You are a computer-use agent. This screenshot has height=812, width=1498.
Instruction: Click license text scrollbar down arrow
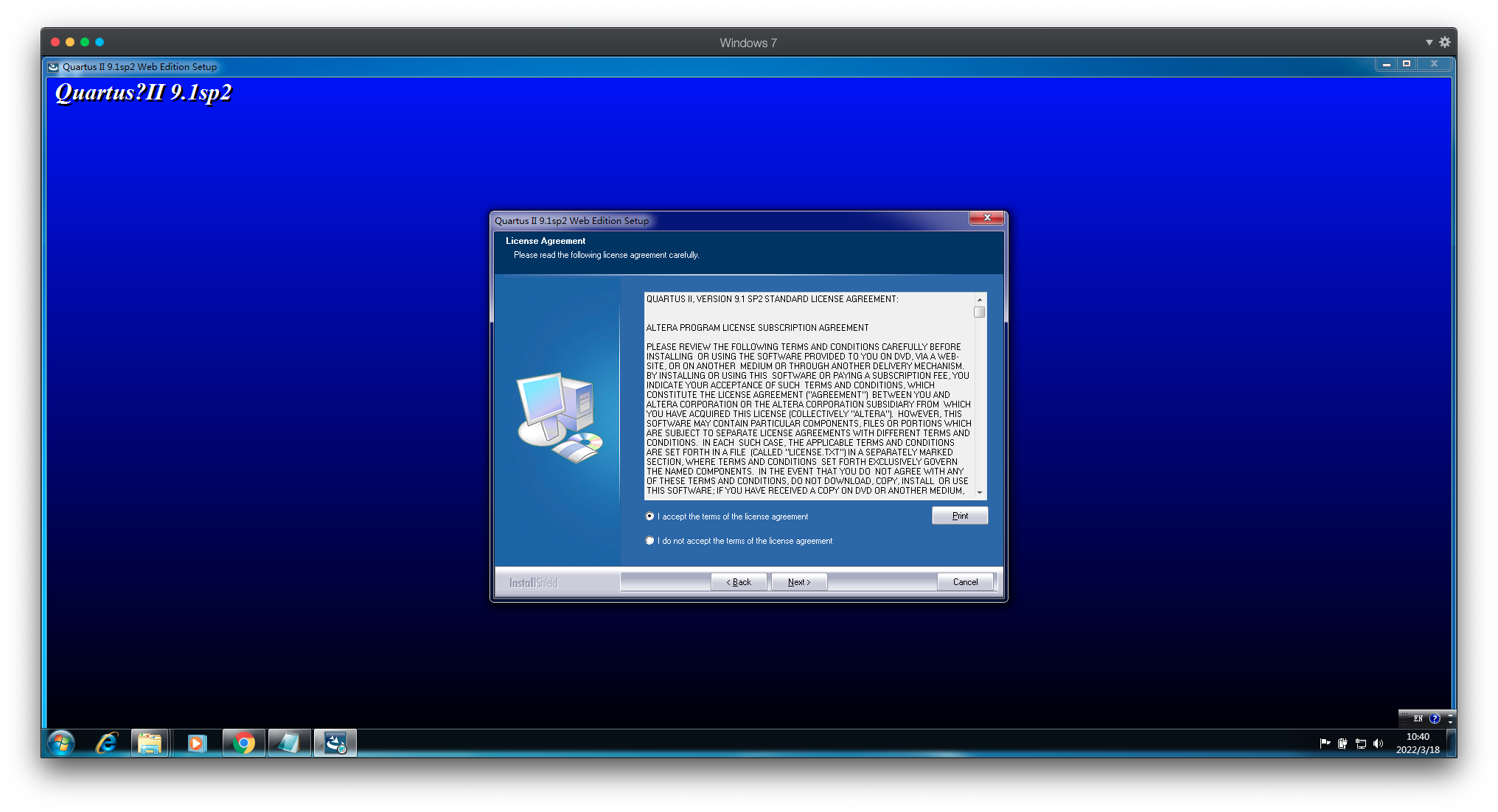980,492
